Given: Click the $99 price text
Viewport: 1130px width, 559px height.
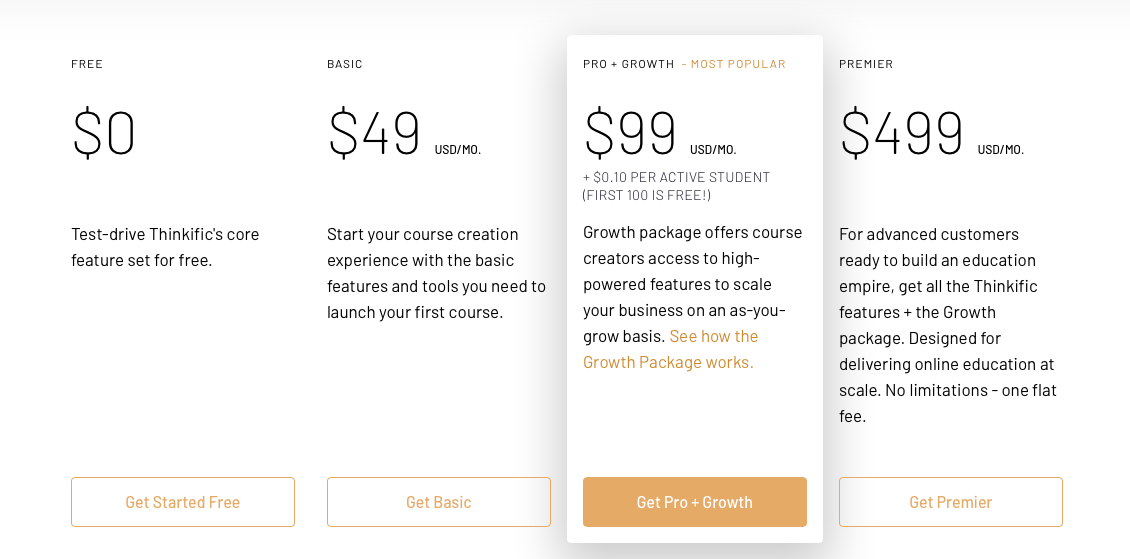Looking at the screenshot, I should [x=630, y=133].
